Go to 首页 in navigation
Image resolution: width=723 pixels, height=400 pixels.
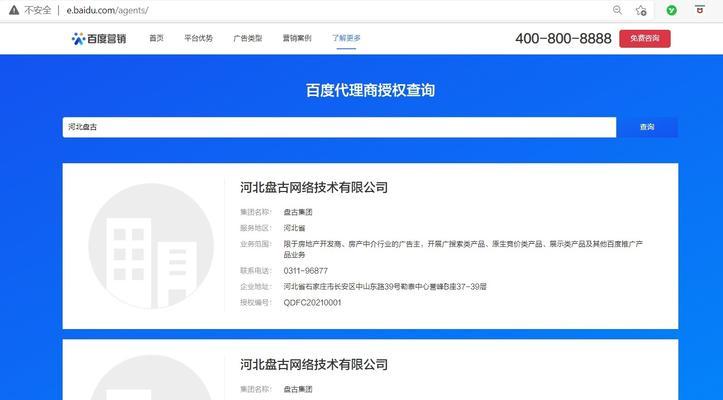click(x=156, y=38)
